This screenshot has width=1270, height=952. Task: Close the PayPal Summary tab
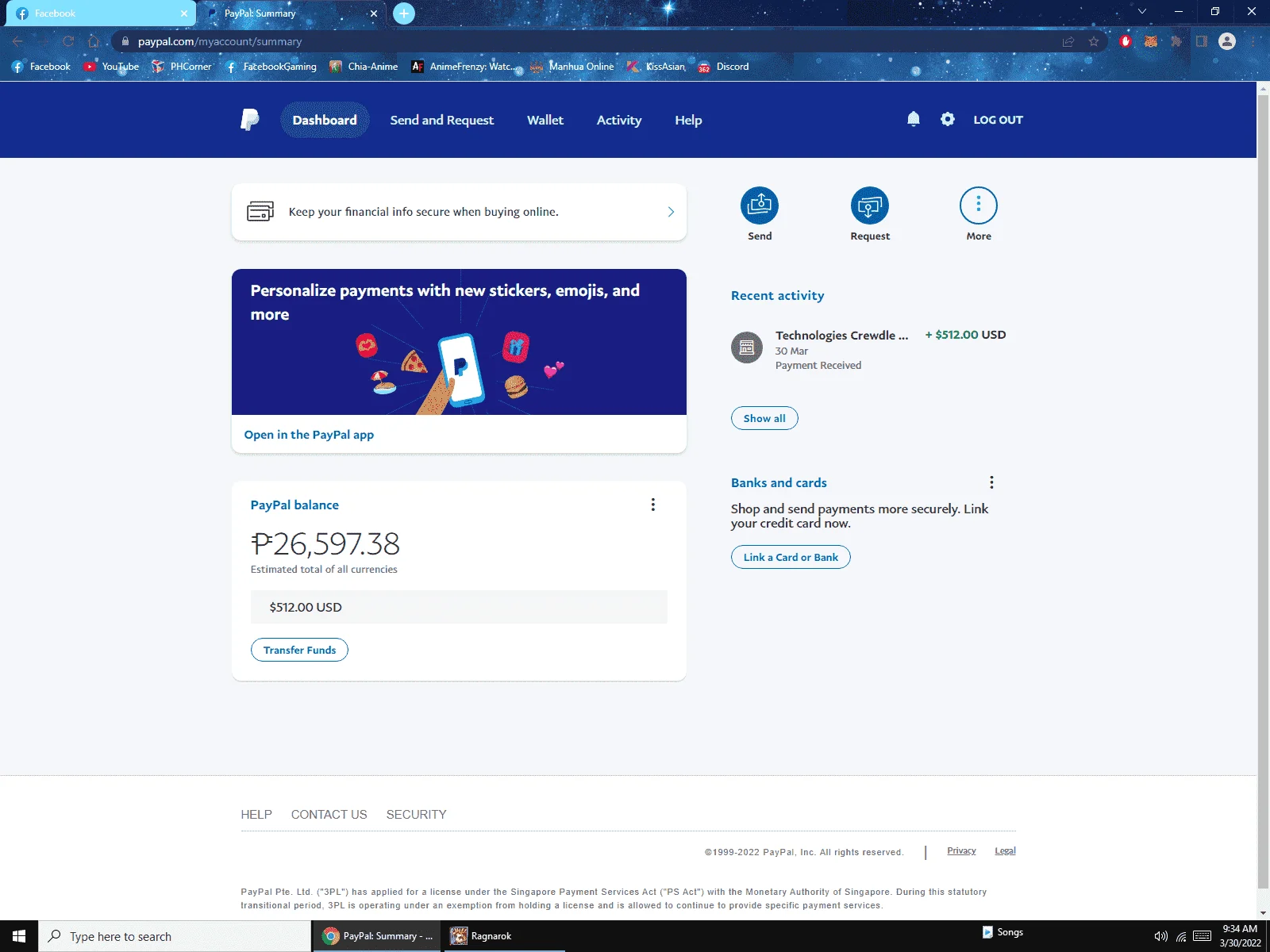[x=375, y=13]
